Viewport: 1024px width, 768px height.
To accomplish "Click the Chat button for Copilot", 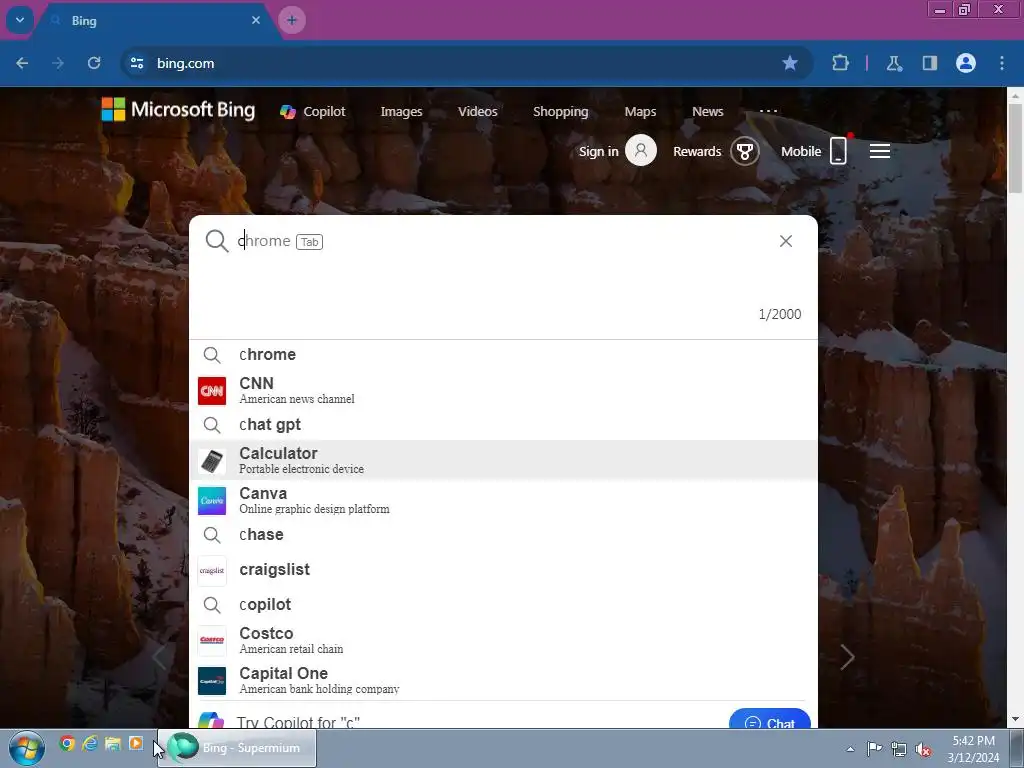I will (x=770, y=720).
